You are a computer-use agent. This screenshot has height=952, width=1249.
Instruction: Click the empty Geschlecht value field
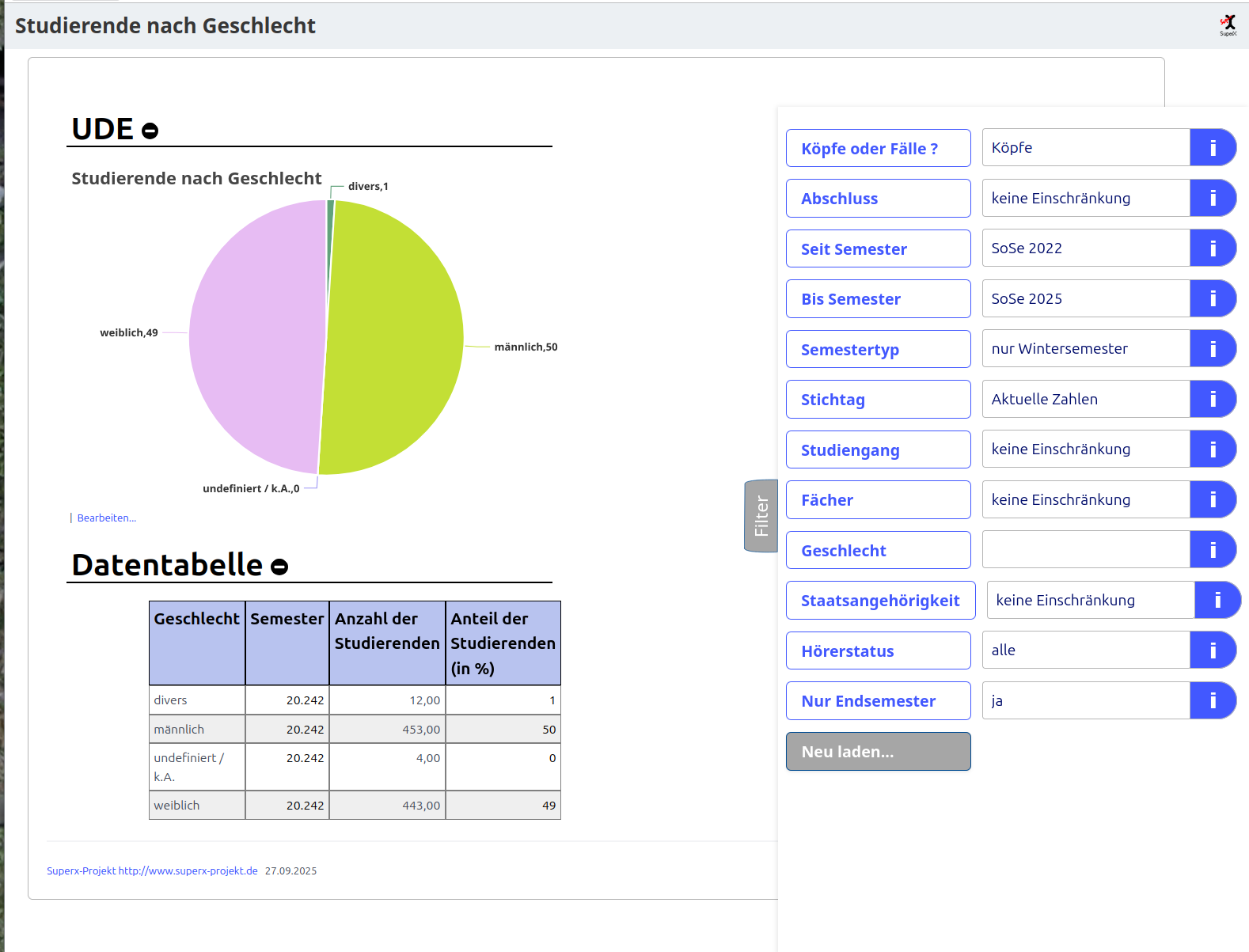click(x=1085, y=550)
